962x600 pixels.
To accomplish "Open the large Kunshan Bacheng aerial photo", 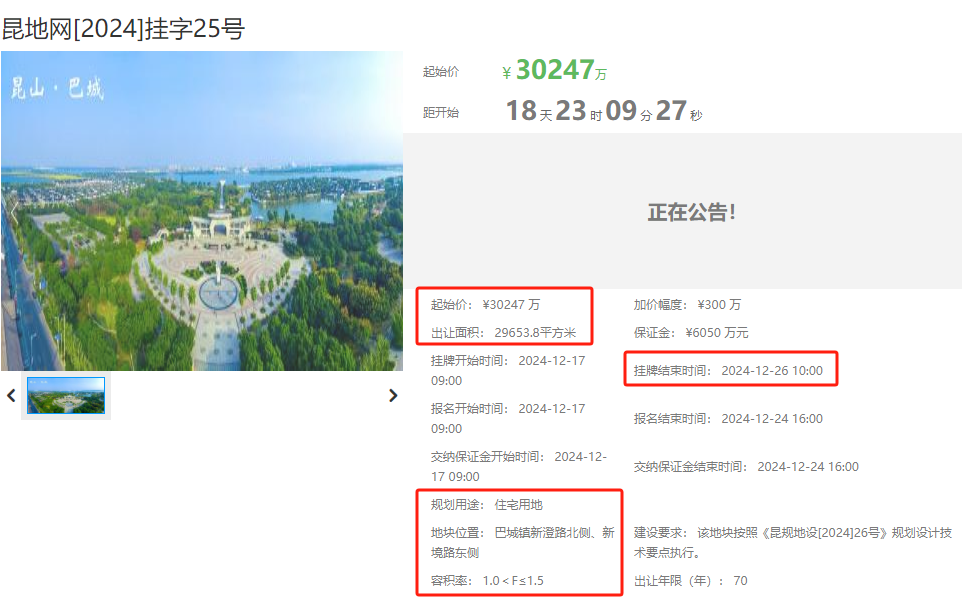I will click(x=201, y=211).
